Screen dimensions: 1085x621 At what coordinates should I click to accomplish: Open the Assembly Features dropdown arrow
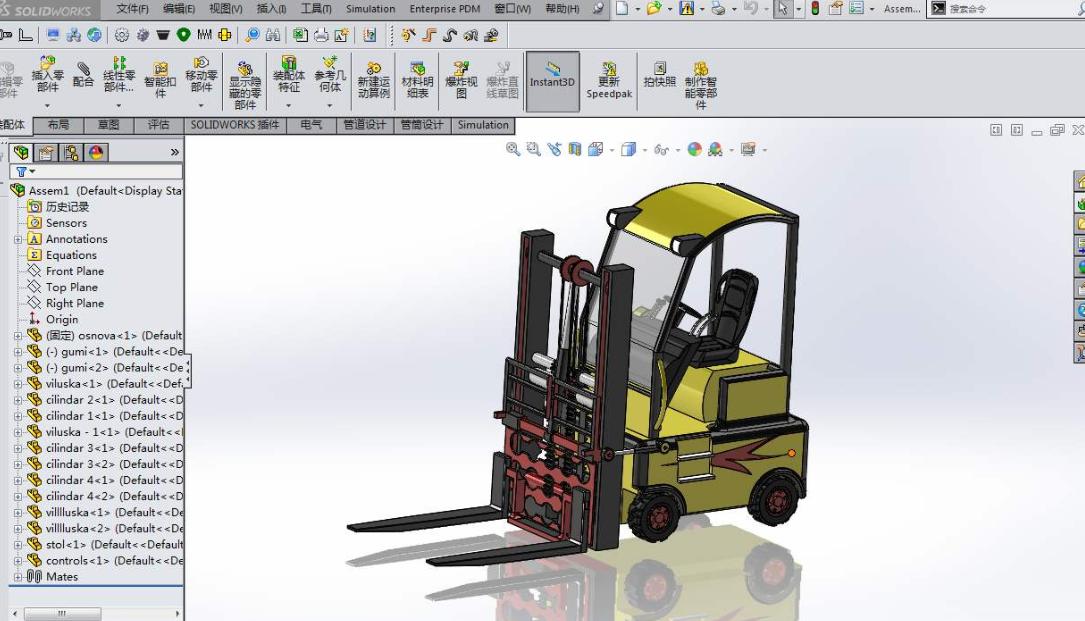click(x=289, y=105)
